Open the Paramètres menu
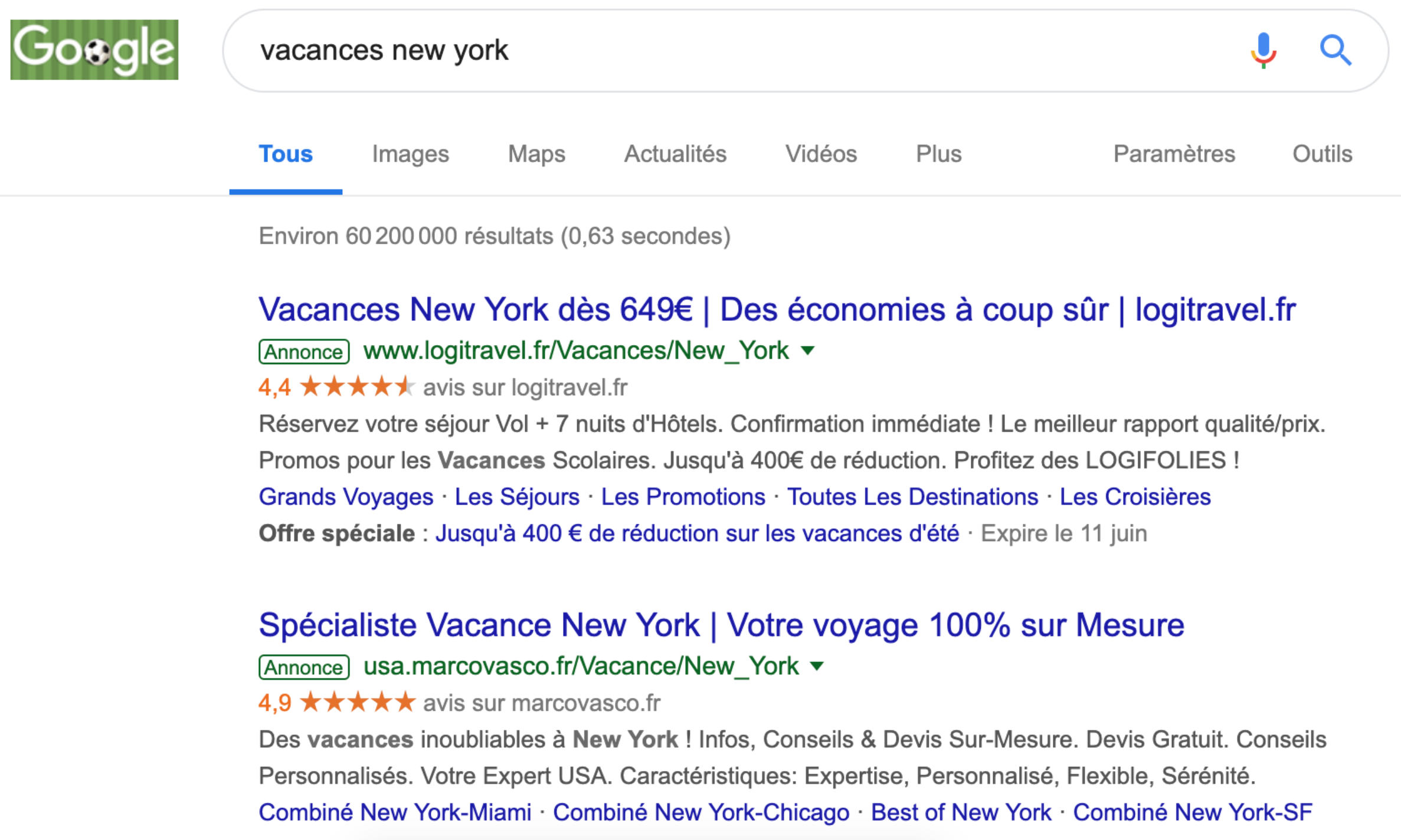Image resolution: width=1401 pixels, height=840 pixels. 1174,154
